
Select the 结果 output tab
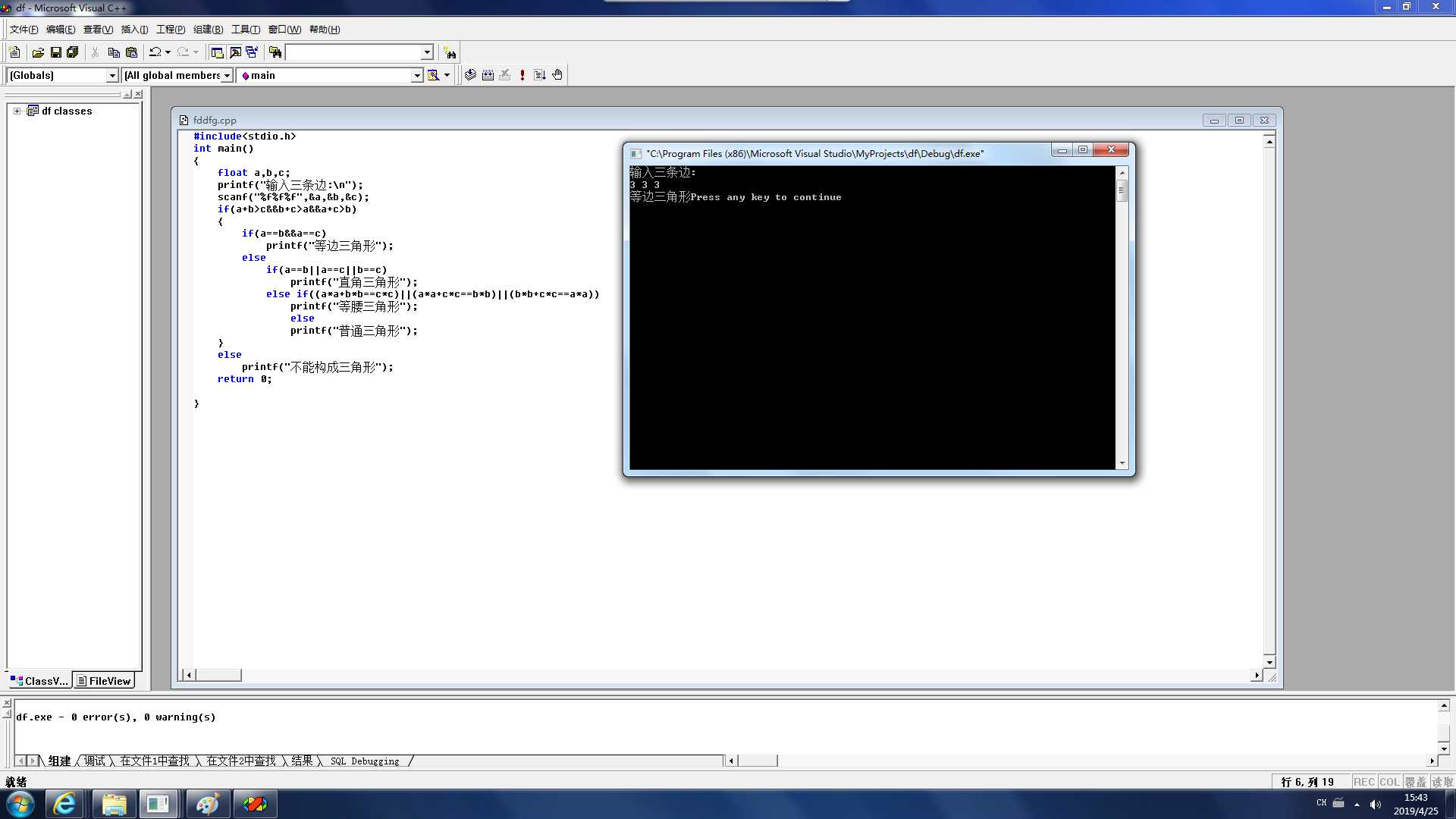coord(302,761)
